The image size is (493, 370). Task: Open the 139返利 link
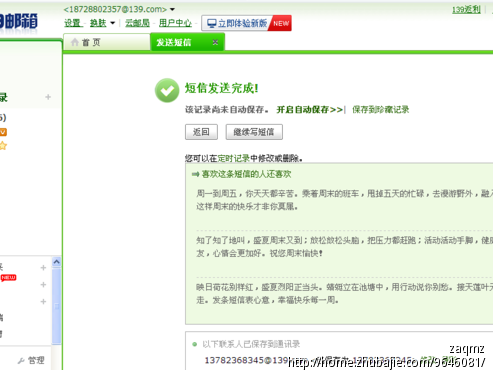(466, 10)
